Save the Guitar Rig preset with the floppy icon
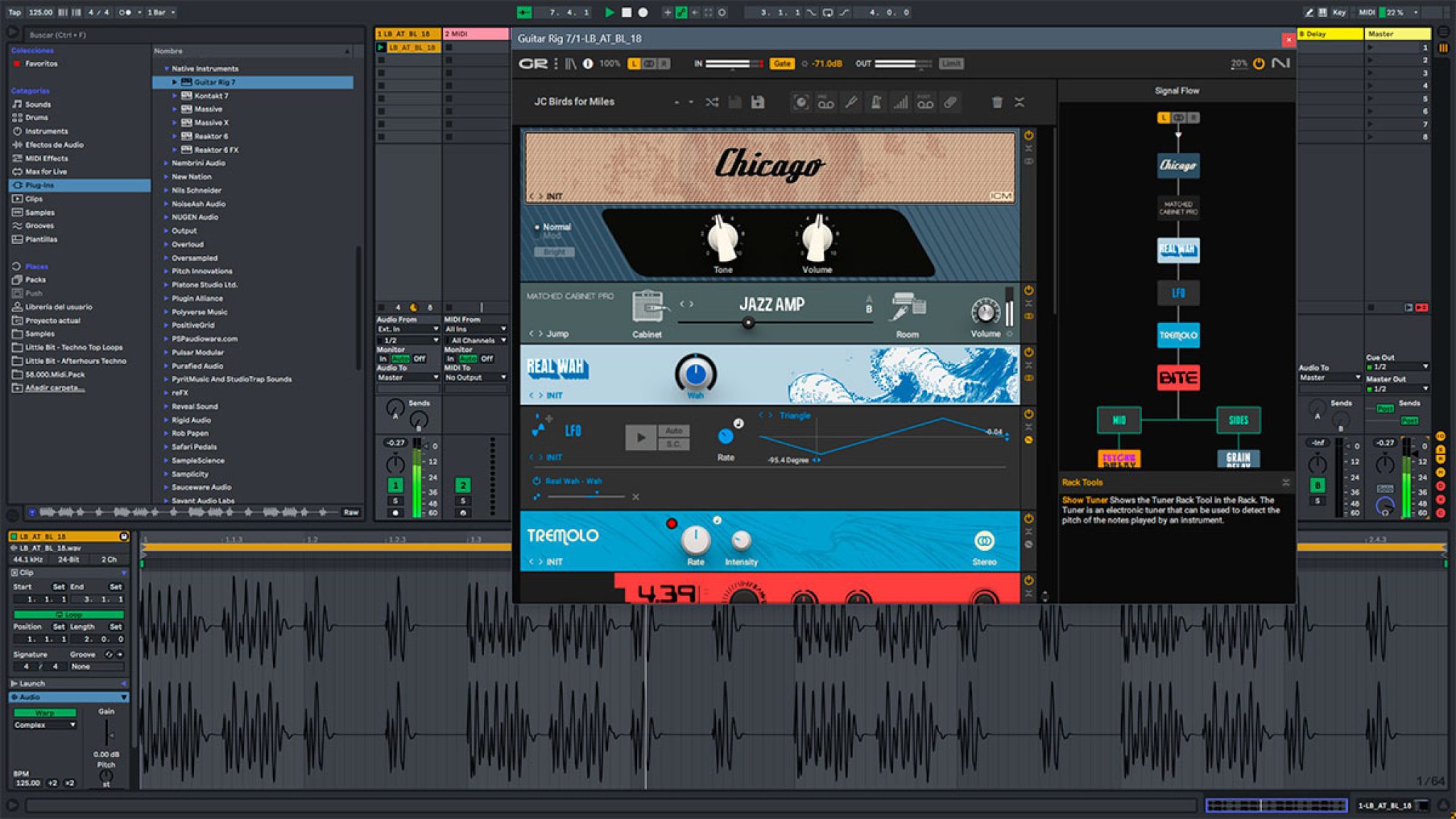Image resolution: width=1456 pixels, height=819 pixels. coord(758,102)
